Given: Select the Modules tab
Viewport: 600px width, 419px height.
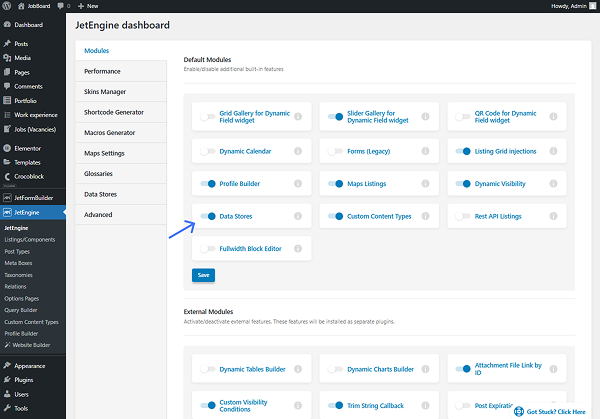Looking at the screenshot, I should point(121,51).
